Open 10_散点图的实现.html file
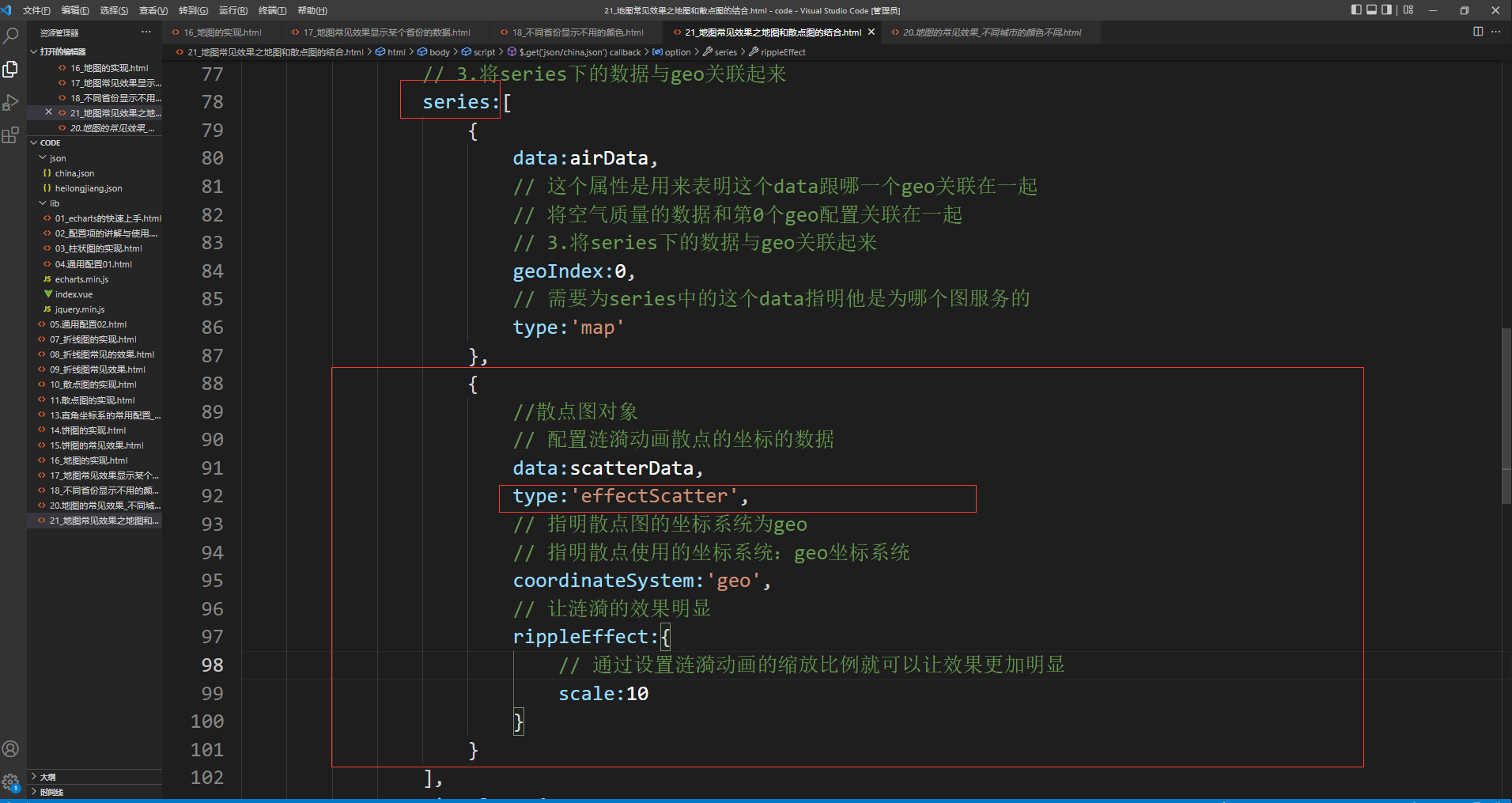 point(93,384)
